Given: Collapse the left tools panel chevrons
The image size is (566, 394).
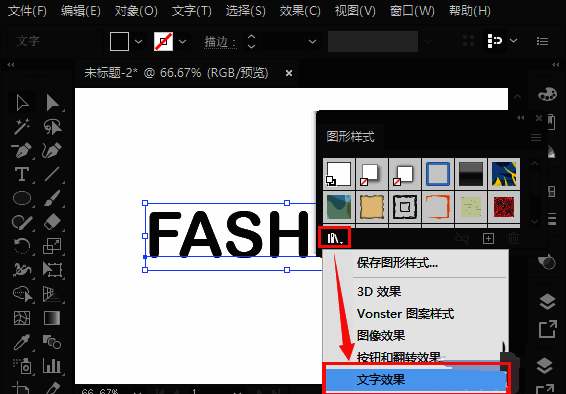Looking at the screenshot, I should coord(11,65).
